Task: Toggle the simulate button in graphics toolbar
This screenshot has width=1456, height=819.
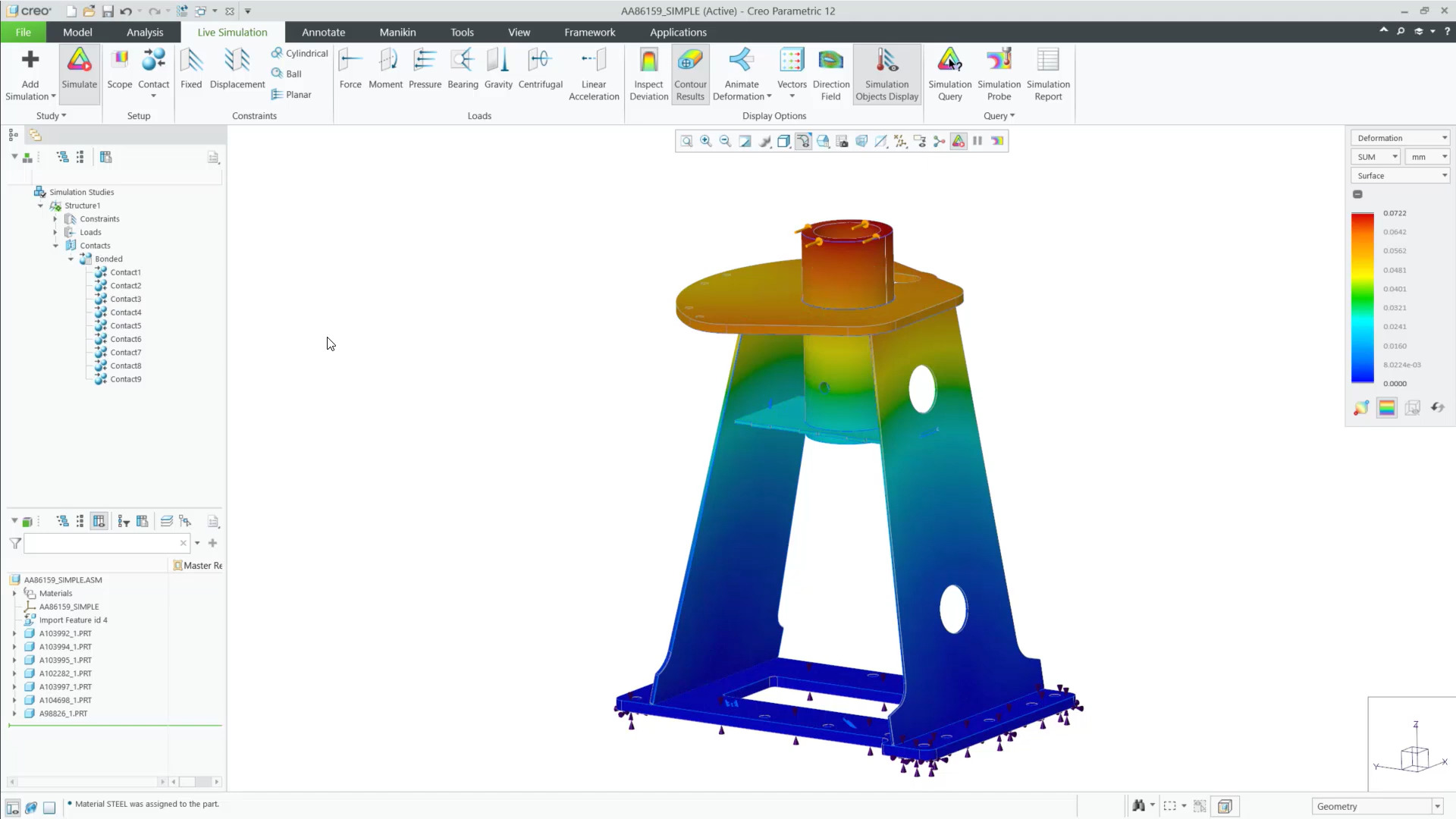Action: click(959, 141)
